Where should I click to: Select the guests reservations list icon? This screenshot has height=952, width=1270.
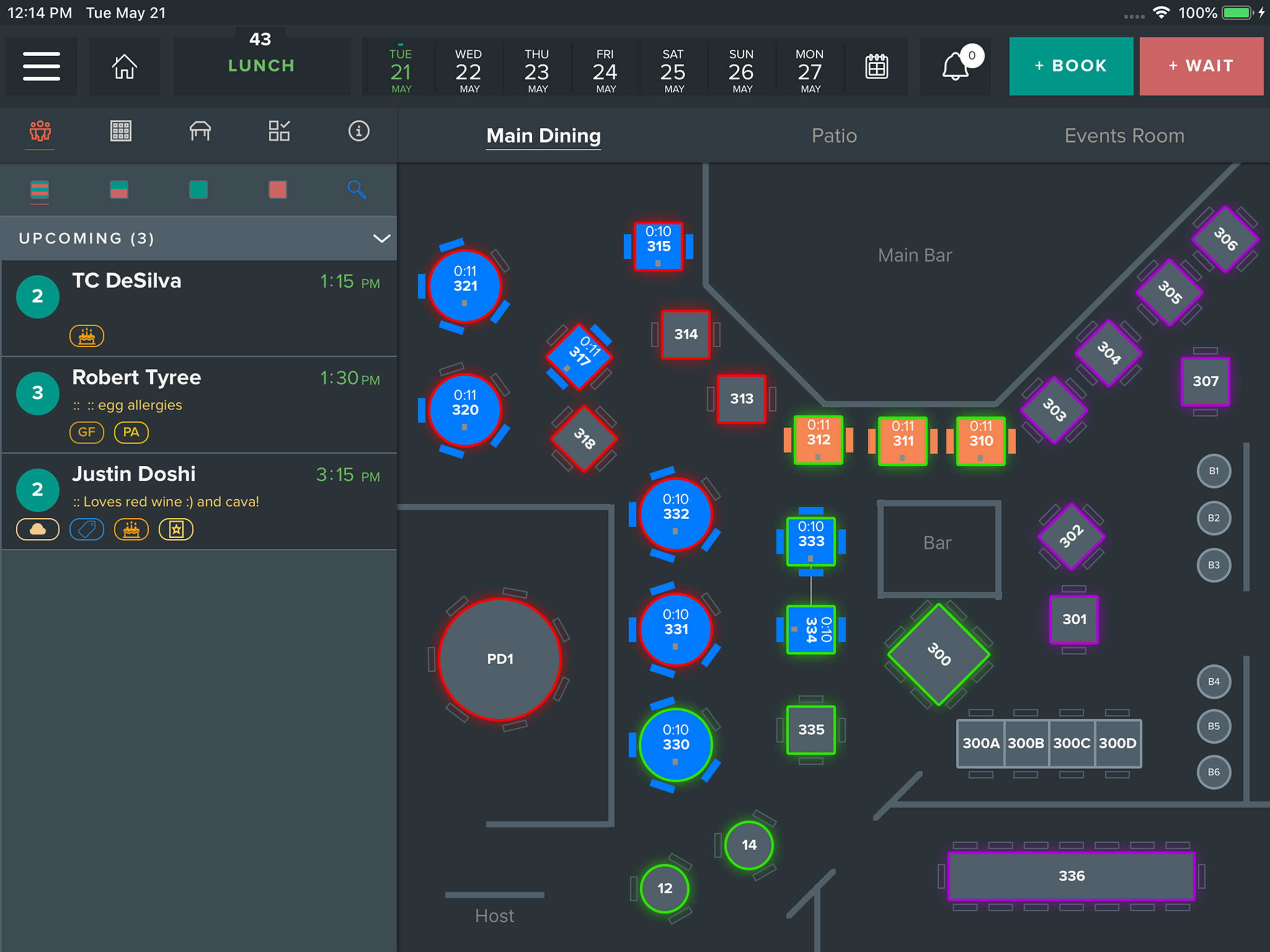(40, 132)
